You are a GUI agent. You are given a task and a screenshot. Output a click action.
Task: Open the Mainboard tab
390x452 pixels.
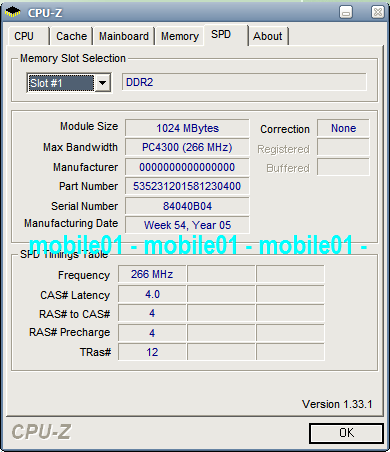pos(124,36)
